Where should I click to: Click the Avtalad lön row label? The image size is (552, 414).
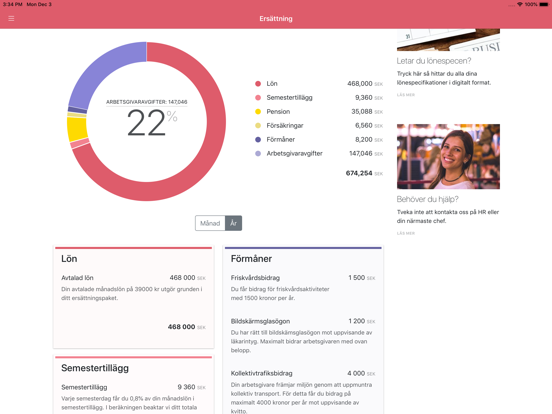tap(77, 278)
